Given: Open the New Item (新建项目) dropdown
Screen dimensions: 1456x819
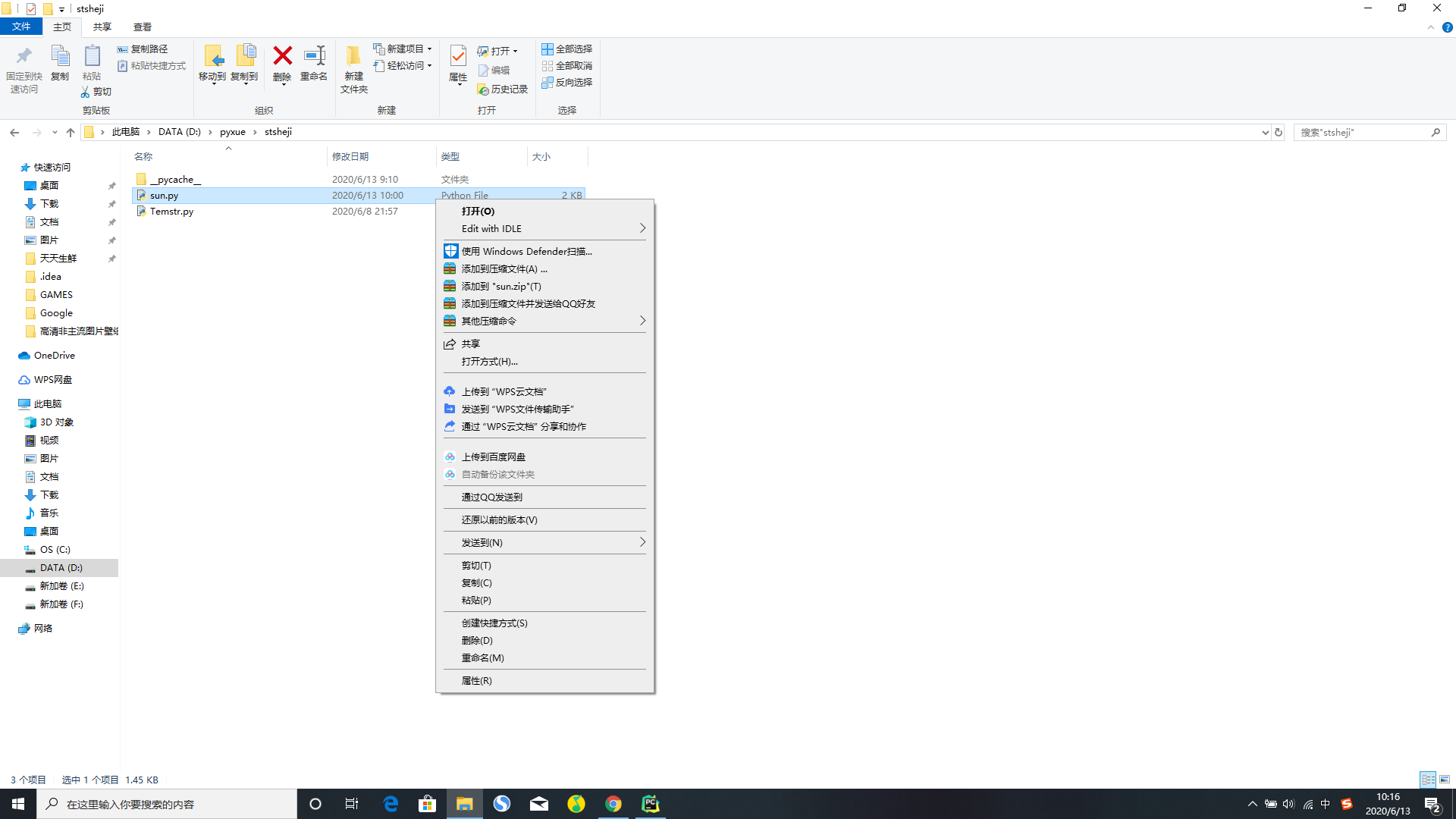Looking at the screenshot, I should coord(403,49).
